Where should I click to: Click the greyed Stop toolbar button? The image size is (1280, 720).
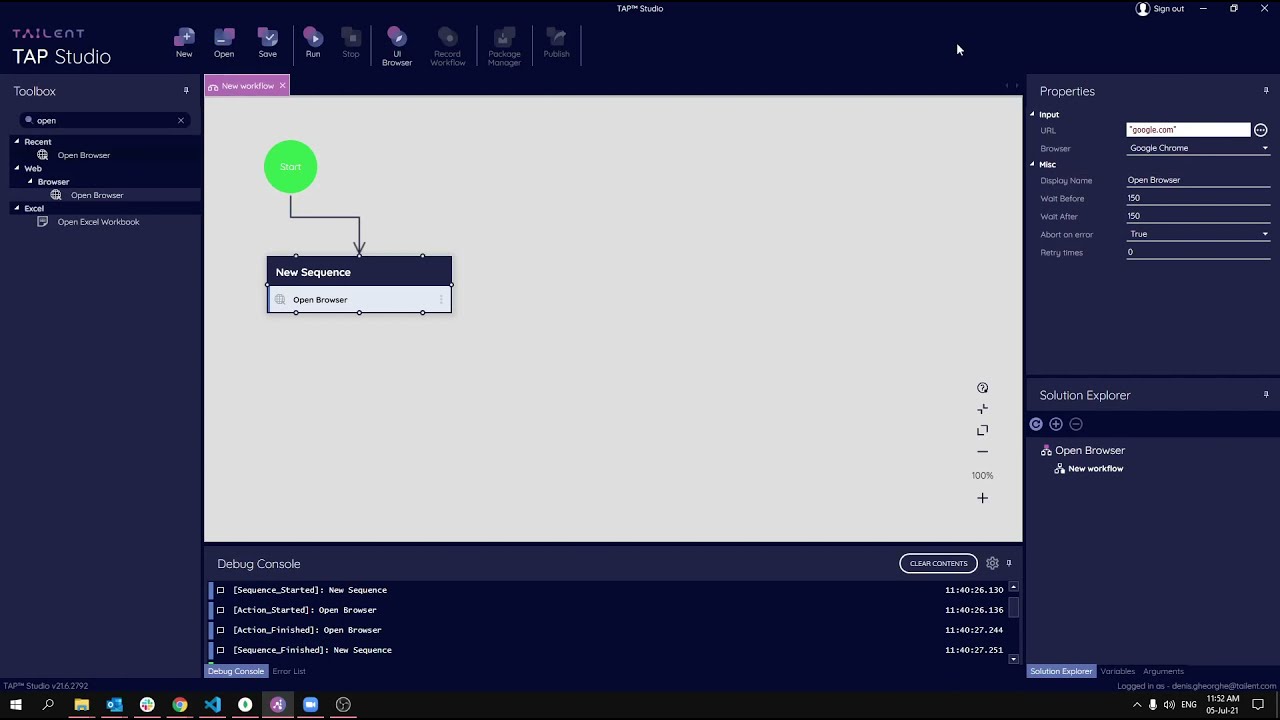point(351,44)
